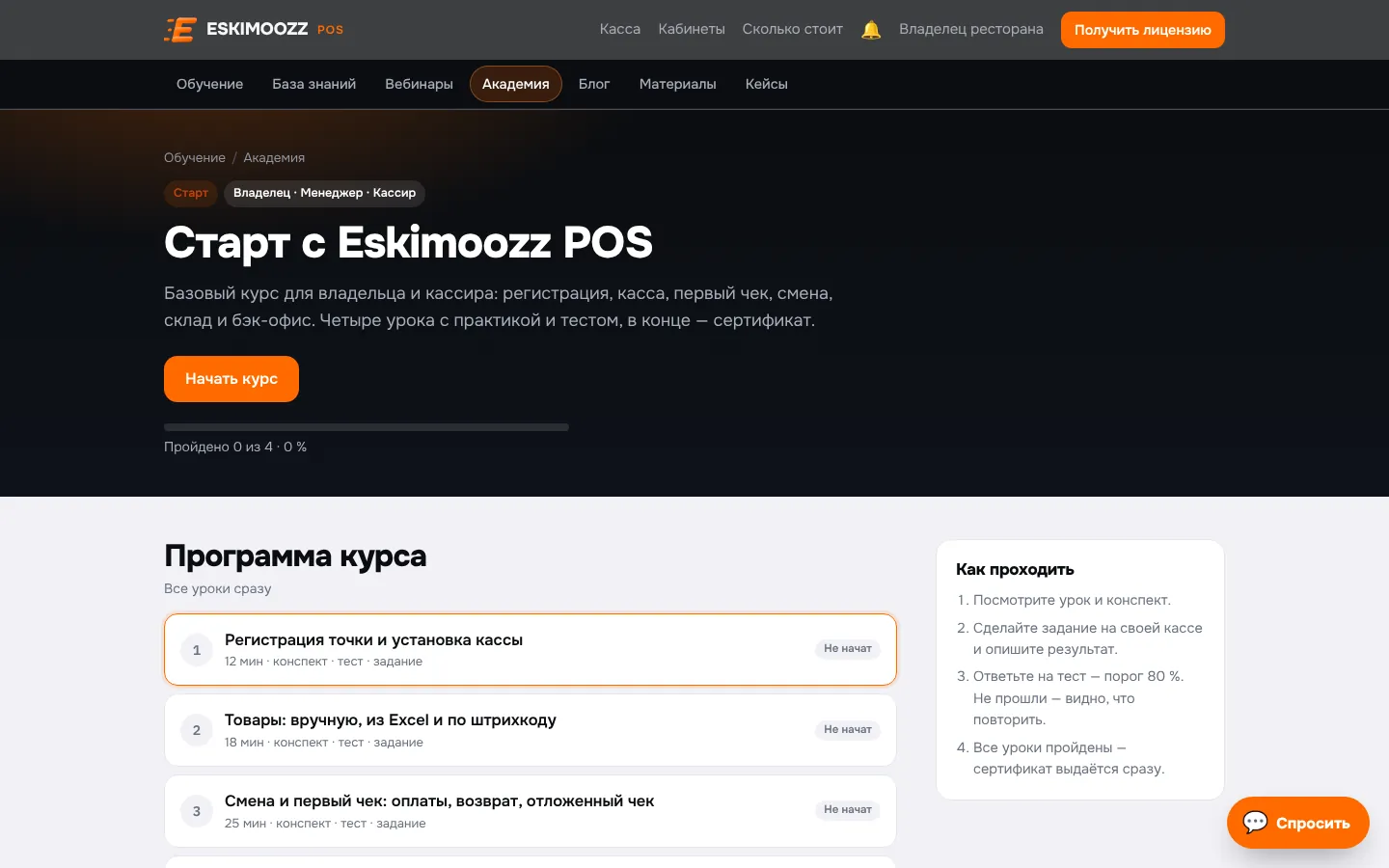This screenshot has width=1389, height=868.
Task: Open the Владелец ресторана account link
Action: point(971,30)
